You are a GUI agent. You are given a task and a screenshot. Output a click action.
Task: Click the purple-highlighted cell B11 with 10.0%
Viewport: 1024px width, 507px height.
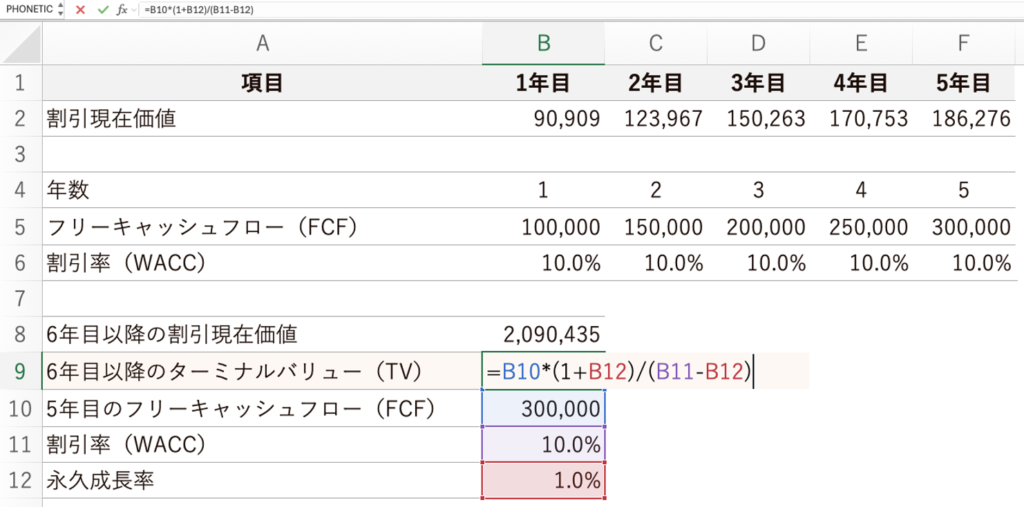543,444
